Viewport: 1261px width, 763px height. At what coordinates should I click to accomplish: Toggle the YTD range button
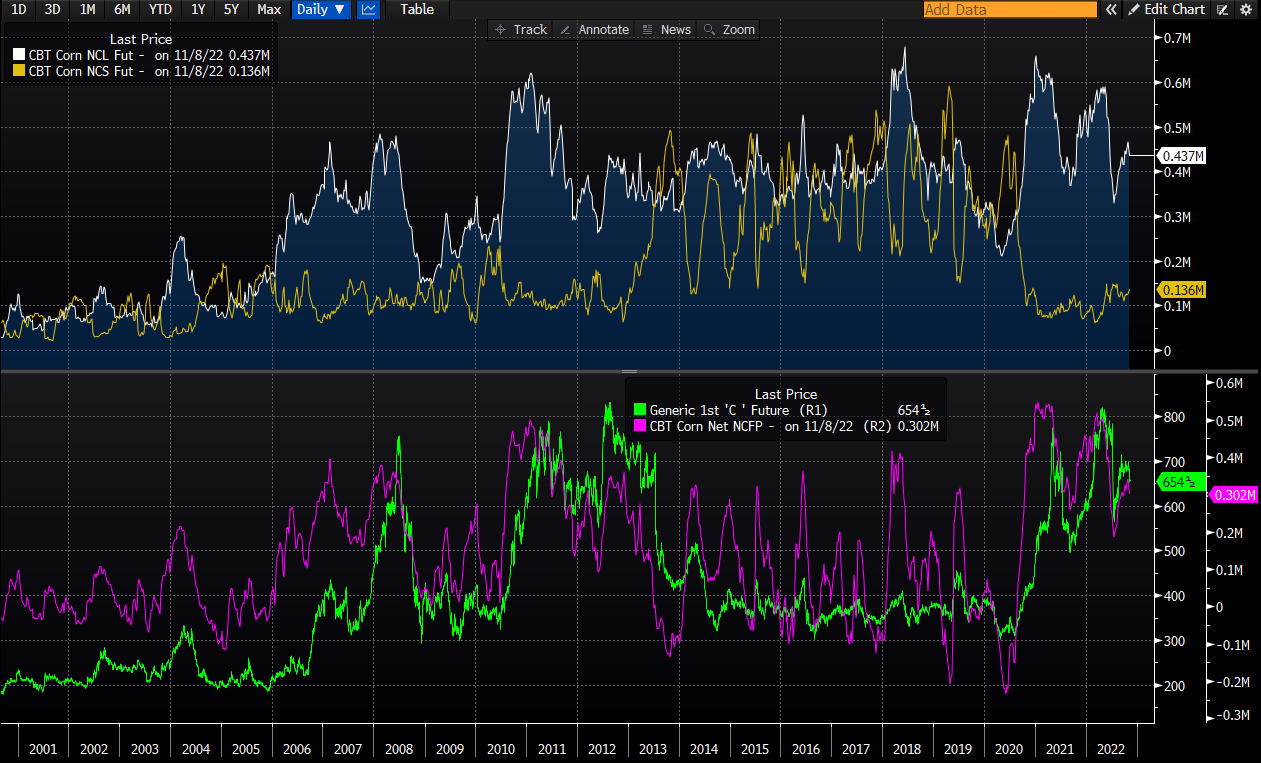coord(159,9)
